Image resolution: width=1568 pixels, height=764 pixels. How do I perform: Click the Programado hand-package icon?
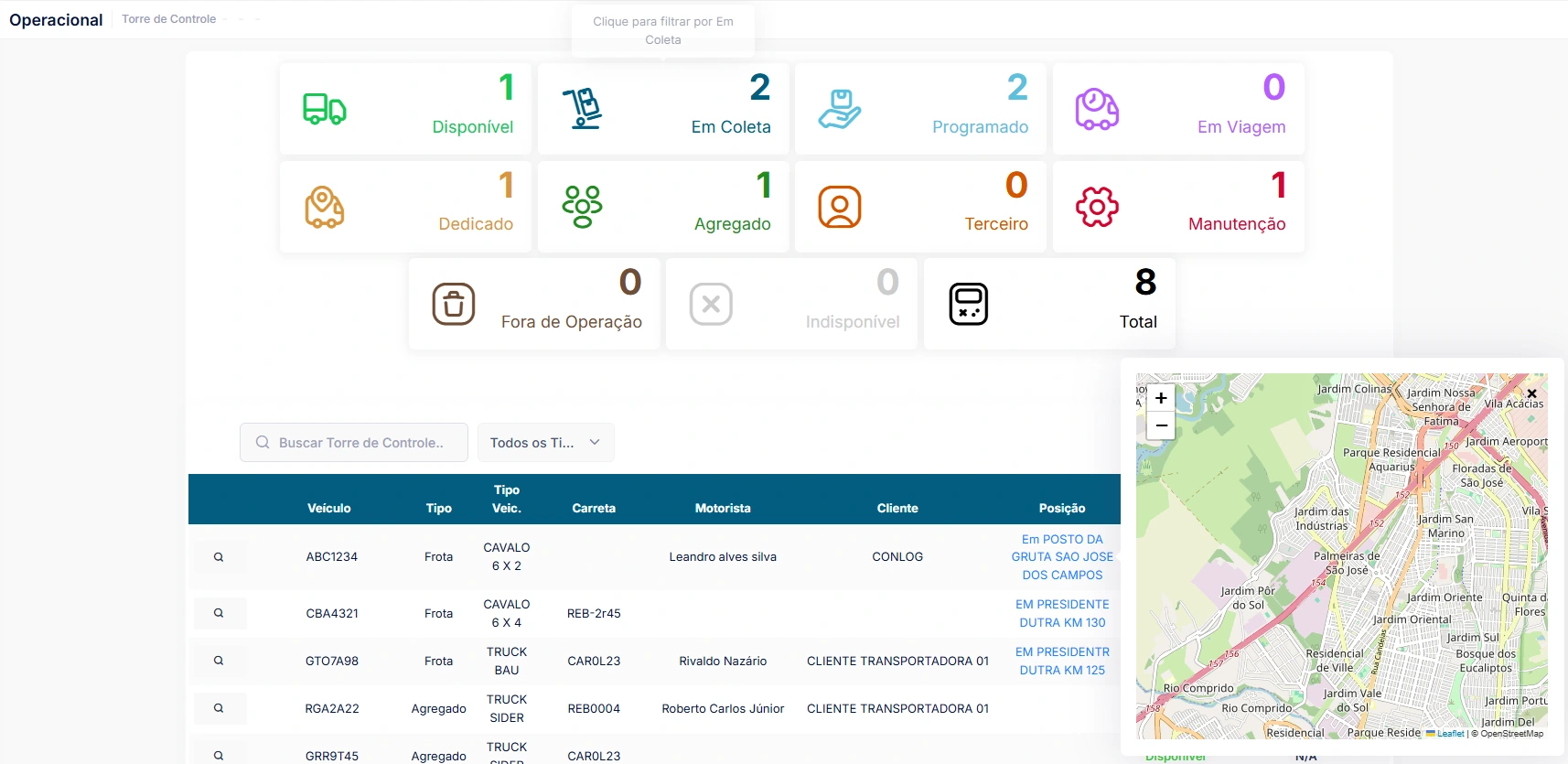tap(840, 109)
